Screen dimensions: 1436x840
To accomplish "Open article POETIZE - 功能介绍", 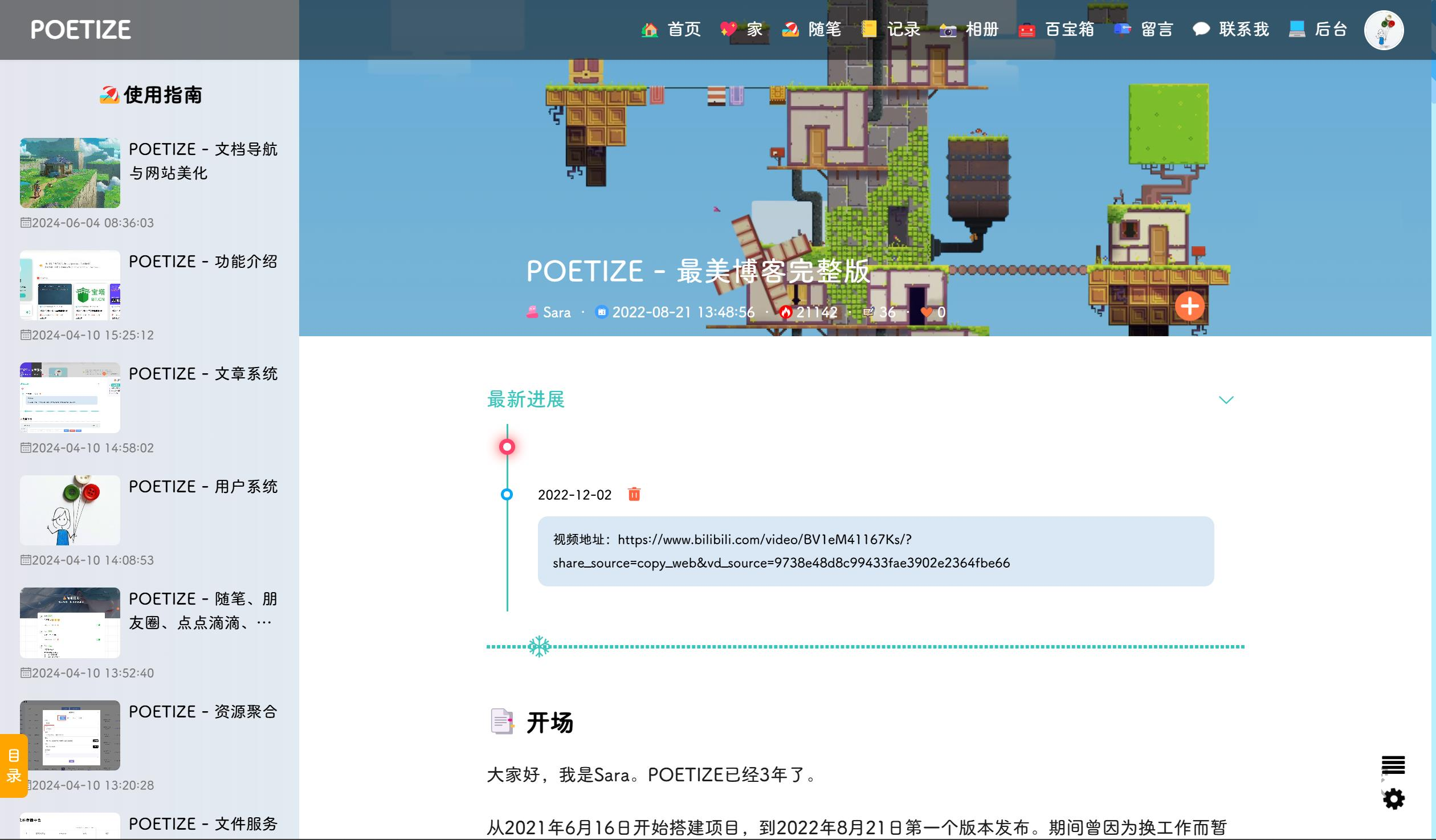I will (x=203, y=262).
